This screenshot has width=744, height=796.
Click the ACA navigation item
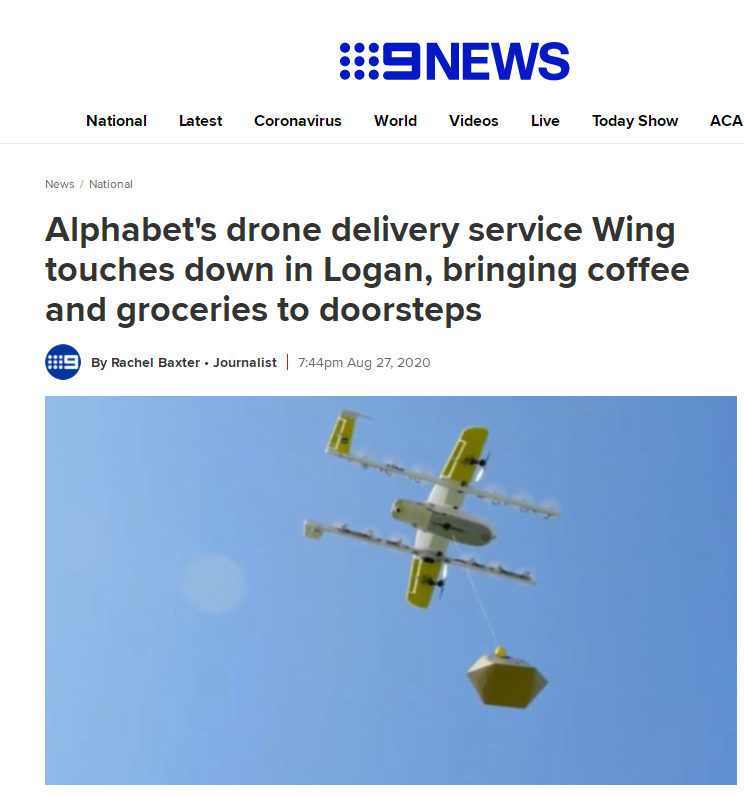tap(726, 121)
